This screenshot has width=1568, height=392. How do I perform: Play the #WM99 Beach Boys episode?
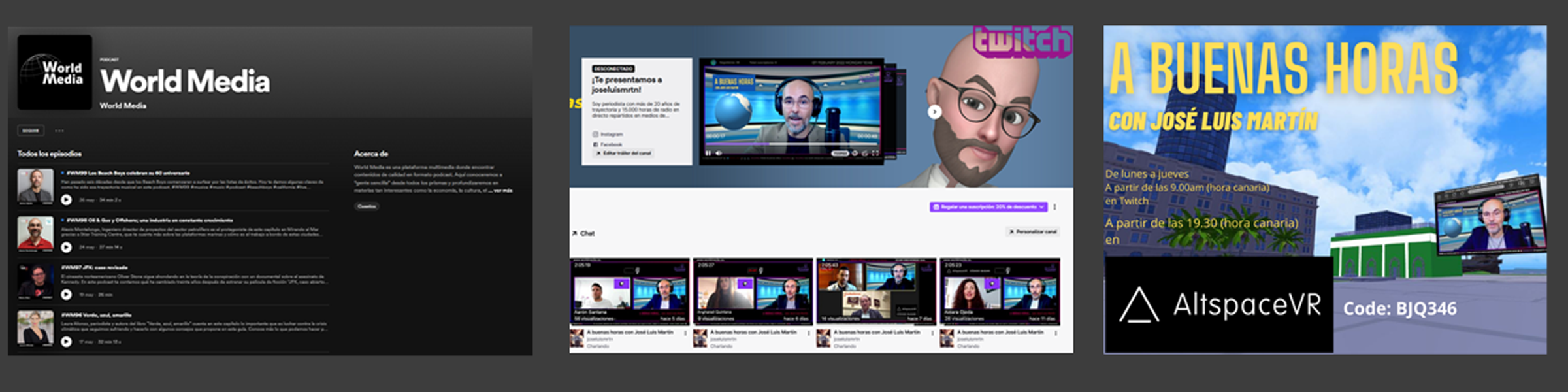coord(66,200)
